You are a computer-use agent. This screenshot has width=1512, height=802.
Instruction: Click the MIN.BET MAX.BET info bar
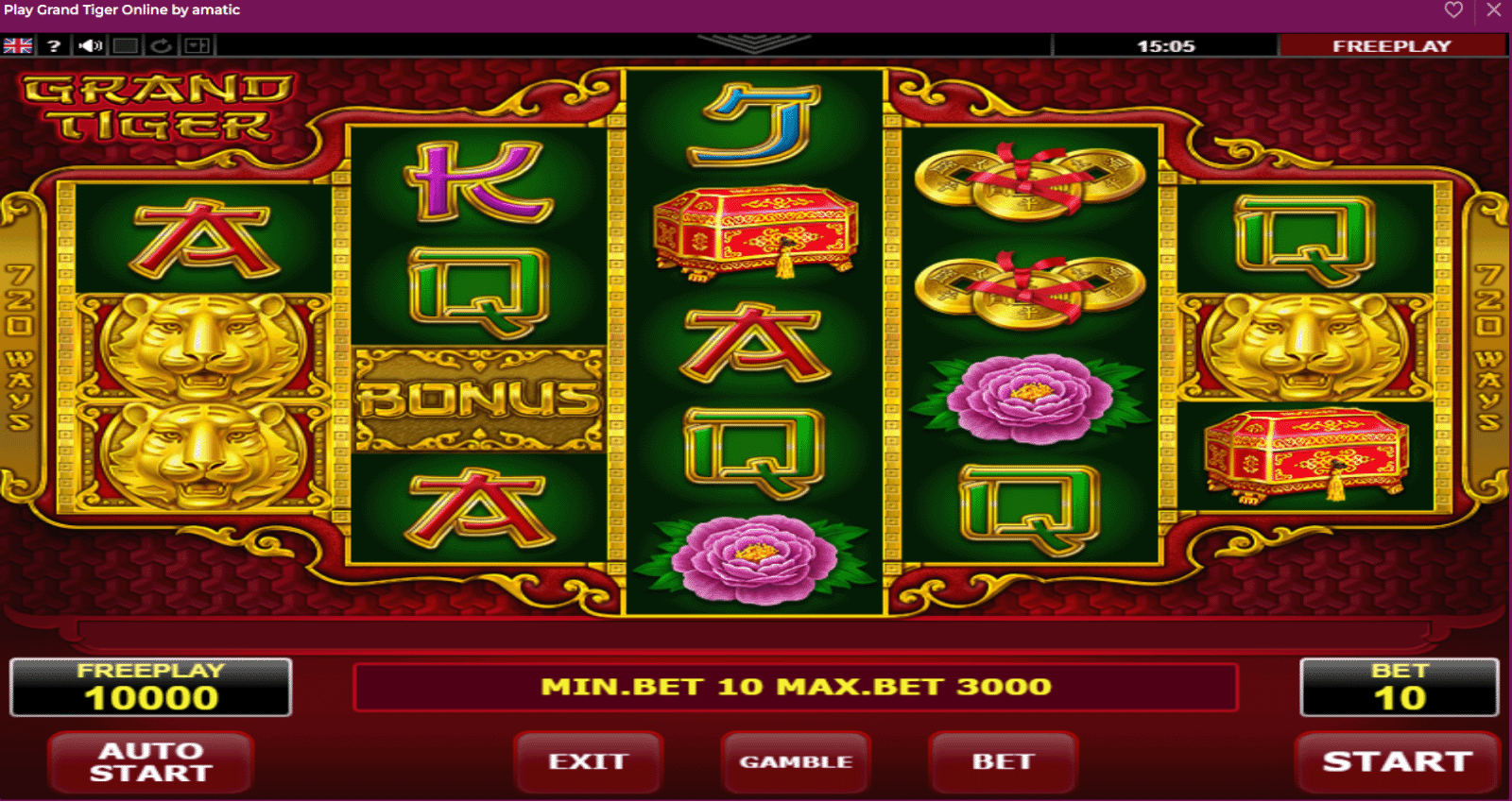coord(796,687)
